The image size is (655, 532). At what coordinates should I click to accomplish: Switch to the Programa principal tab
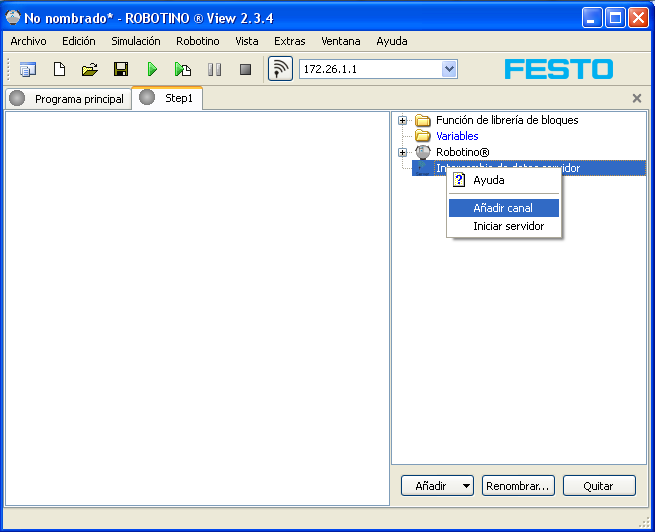click(x=69, y=99)
